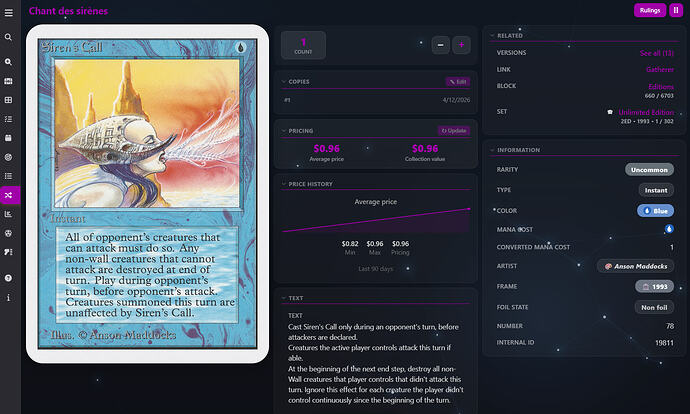Collapse the Copies section
Viewport: 690px width, 414px height.
(284, 82)
